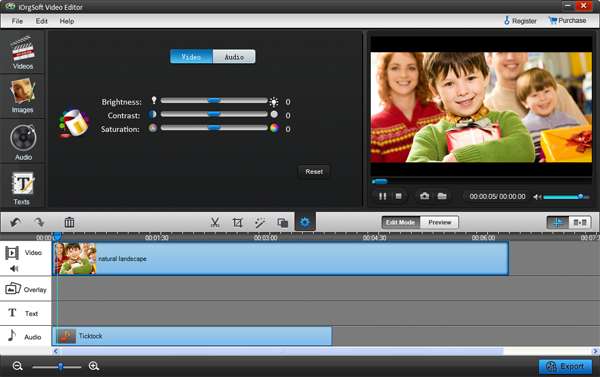Click the overlay duplicate squares icon
The height and width of the screenshot is (377, 600).
coord(283,223)
